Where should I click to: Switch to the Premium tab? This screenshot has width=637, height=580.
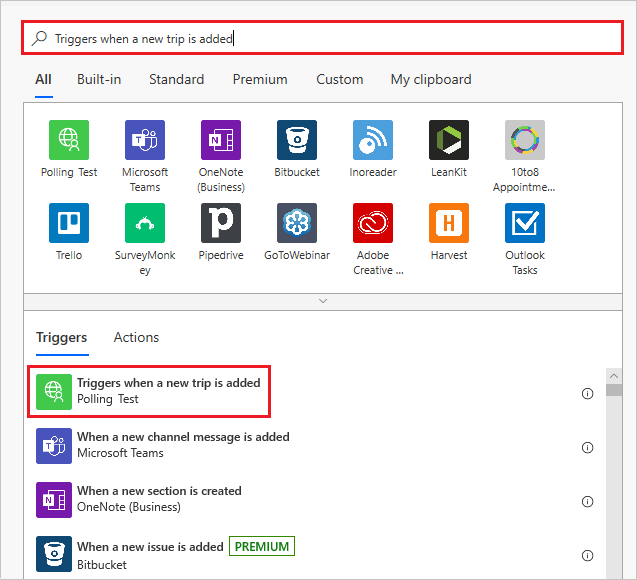260,79
